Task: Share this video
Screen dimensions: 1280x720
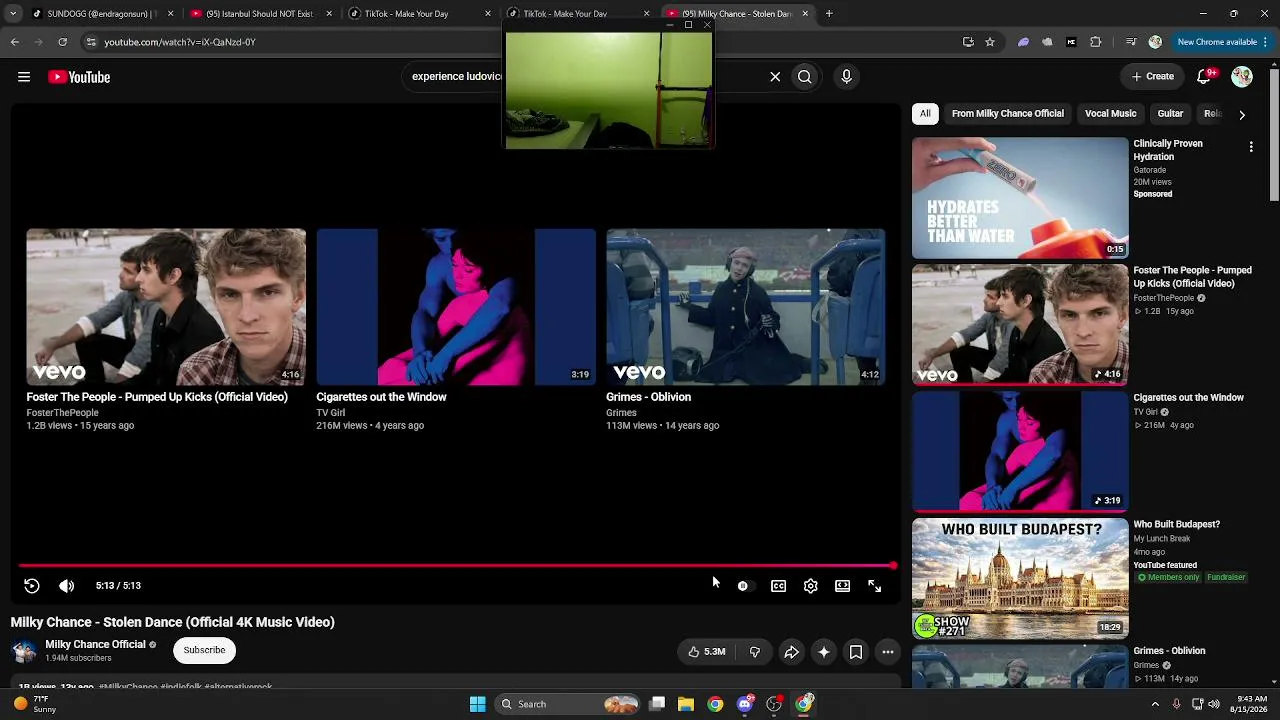Action: pos(791,652)
